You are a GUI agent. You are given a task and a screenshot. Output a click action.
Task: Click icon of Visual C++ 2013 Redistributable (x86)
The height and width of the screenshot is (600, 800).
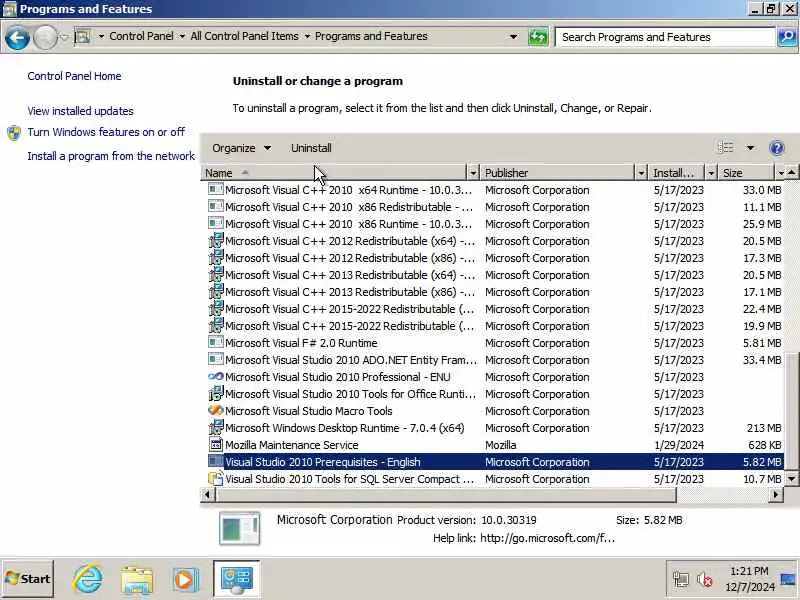[x=216, y=292]
